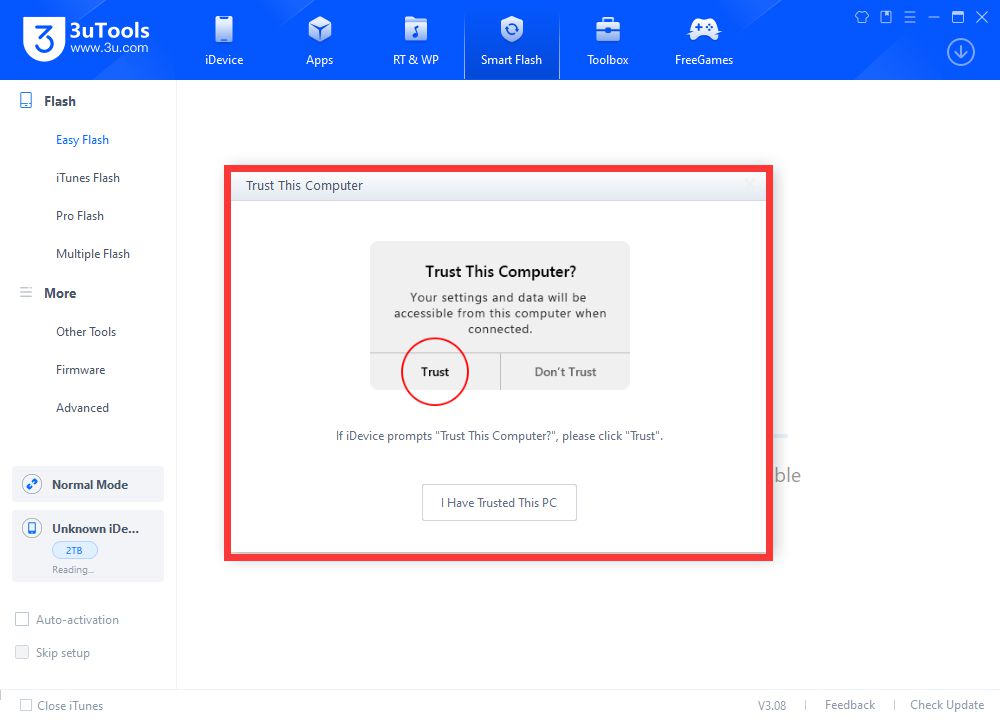Maximize the 3uTools window
1000x720 pixels.
(x=958, y=17)
